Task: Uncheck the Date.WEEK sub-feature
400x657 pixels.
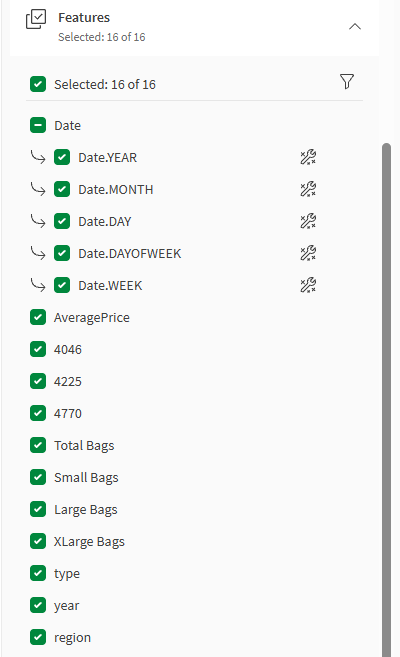Action: 62,285
